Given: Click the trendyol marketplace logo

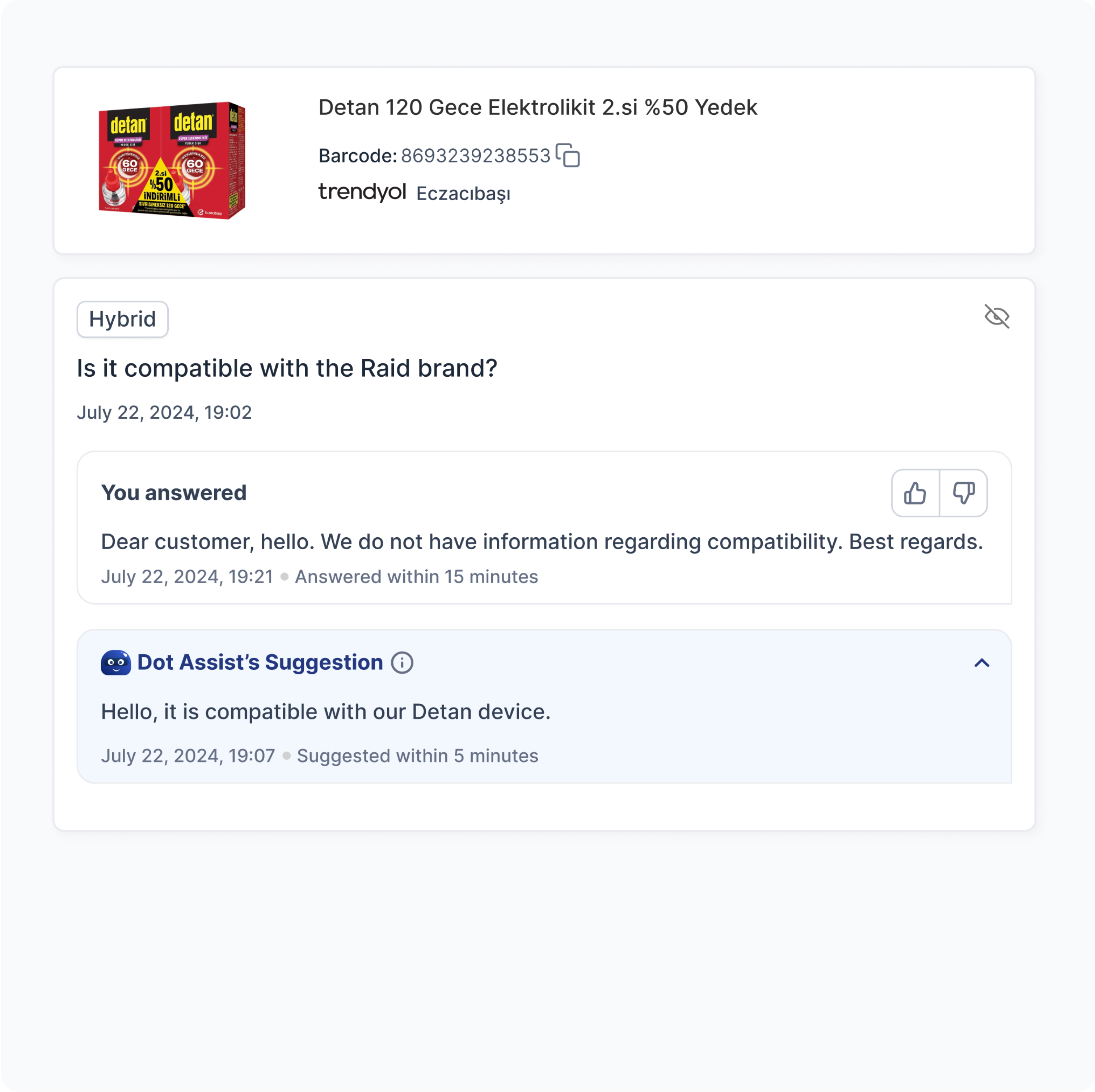Looking at the screenshot, I should (362, 192).
